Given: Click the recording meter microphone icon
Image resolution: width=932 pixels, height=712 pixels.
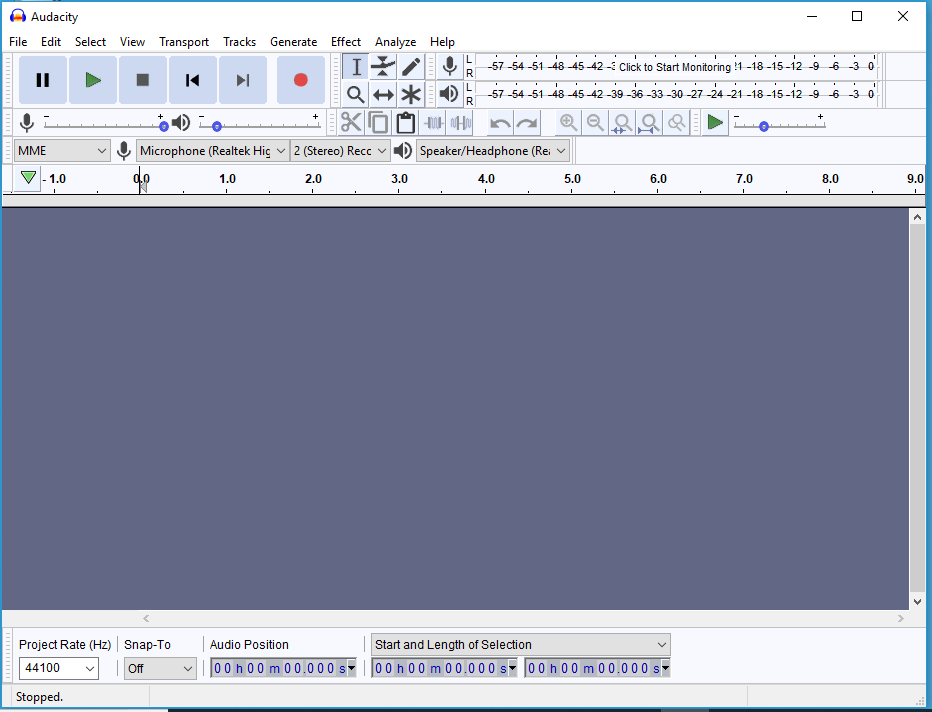Looking at the screenshot, I should 450,67.
